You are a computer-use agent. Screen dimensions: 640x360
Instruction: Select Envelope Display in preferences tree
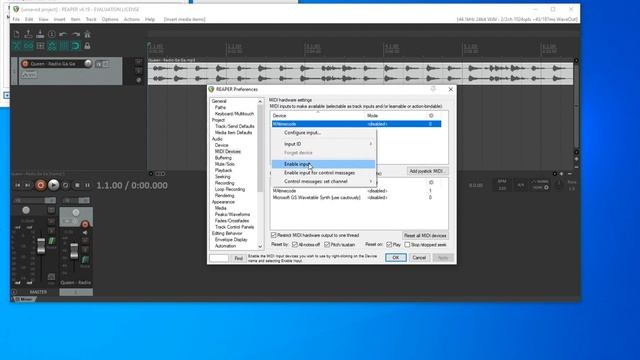point(231,240)
